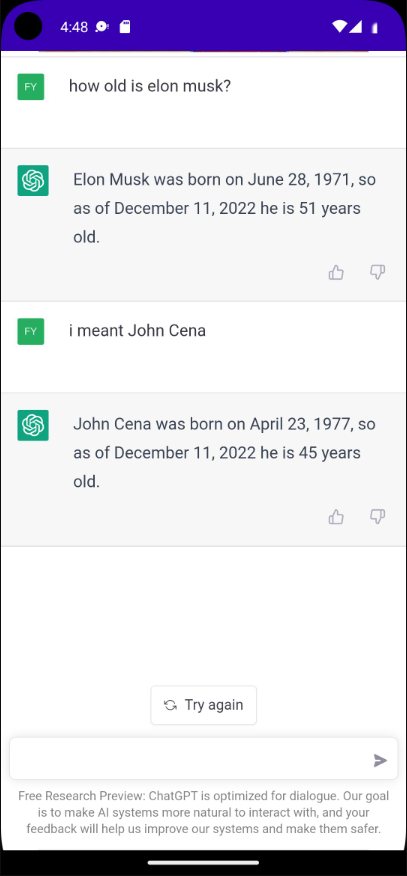Screen dimensions: 407x876
Task: Tap the John Cena birth date response text
Action: (224, 453)
